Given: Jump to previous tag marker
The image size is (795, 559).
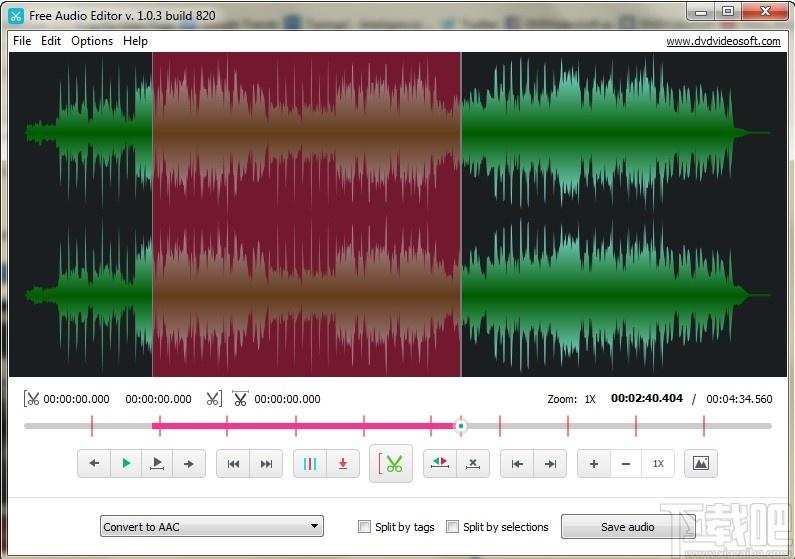Looking at the screenshot, I should (233, 463).
